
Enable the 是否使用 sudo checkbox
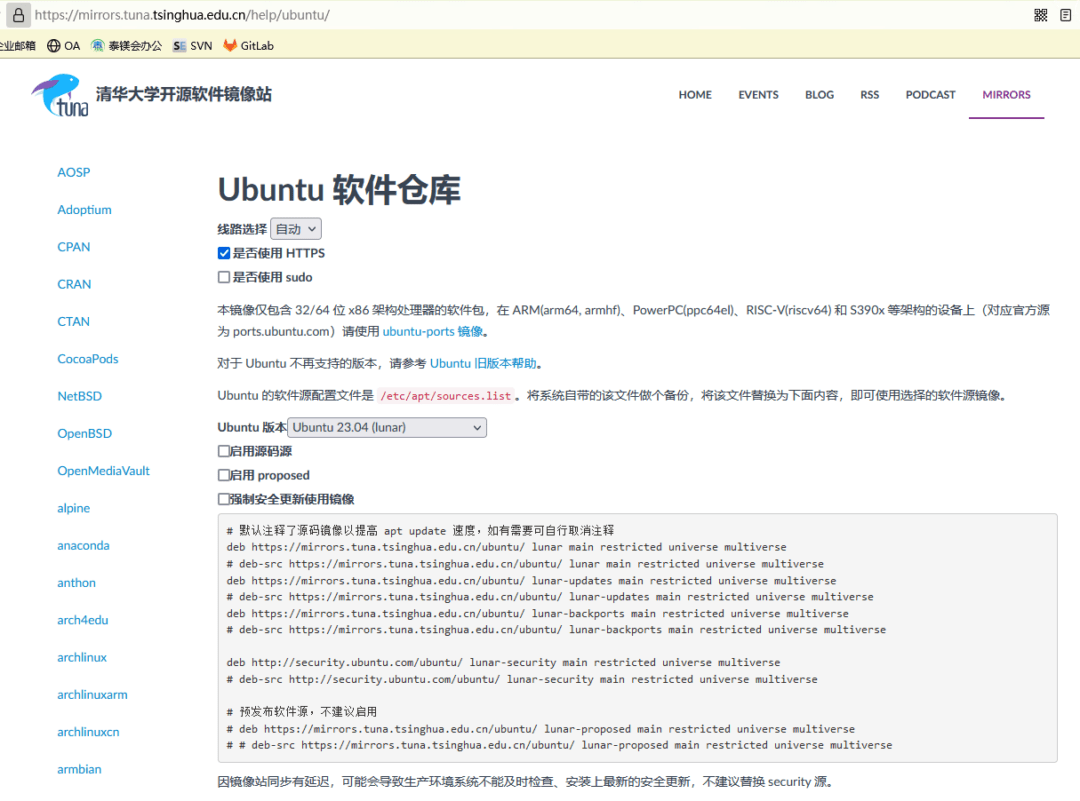coord(224,277)
